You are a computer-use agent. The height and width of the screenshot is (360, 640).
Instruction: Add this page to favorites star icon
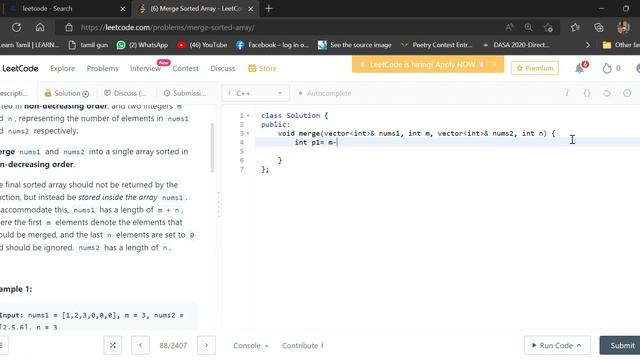coord(549,27)
